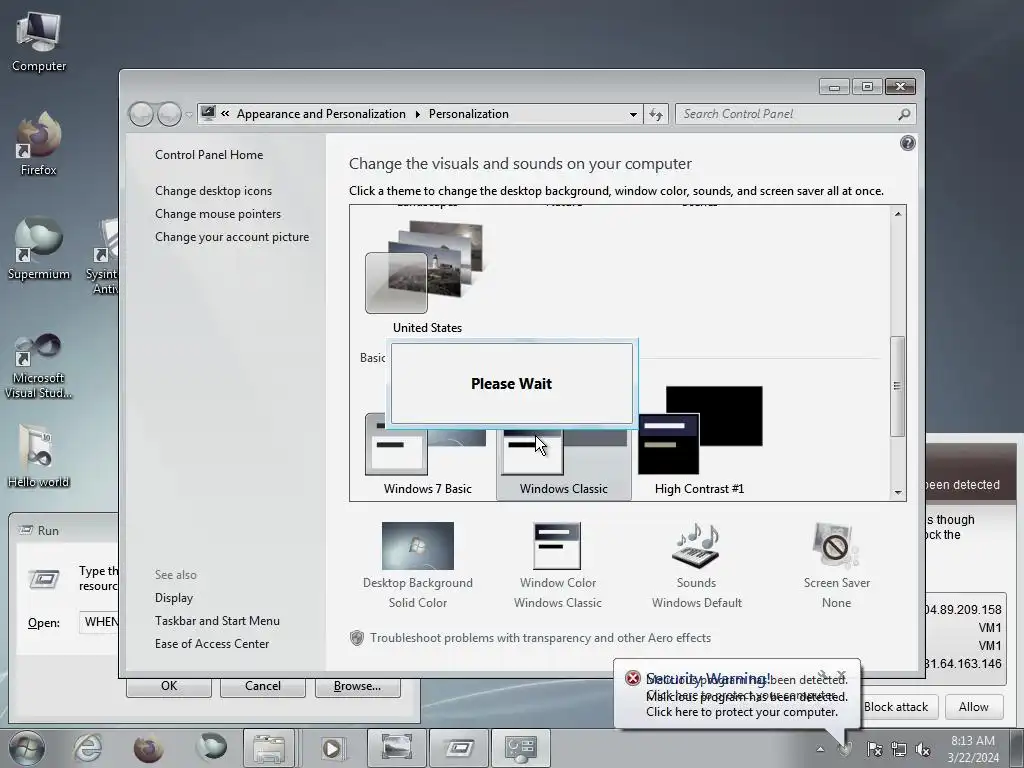Screen dimensions: 1024x768
Task: Open Ease of Access Center link
Action: 212,644
